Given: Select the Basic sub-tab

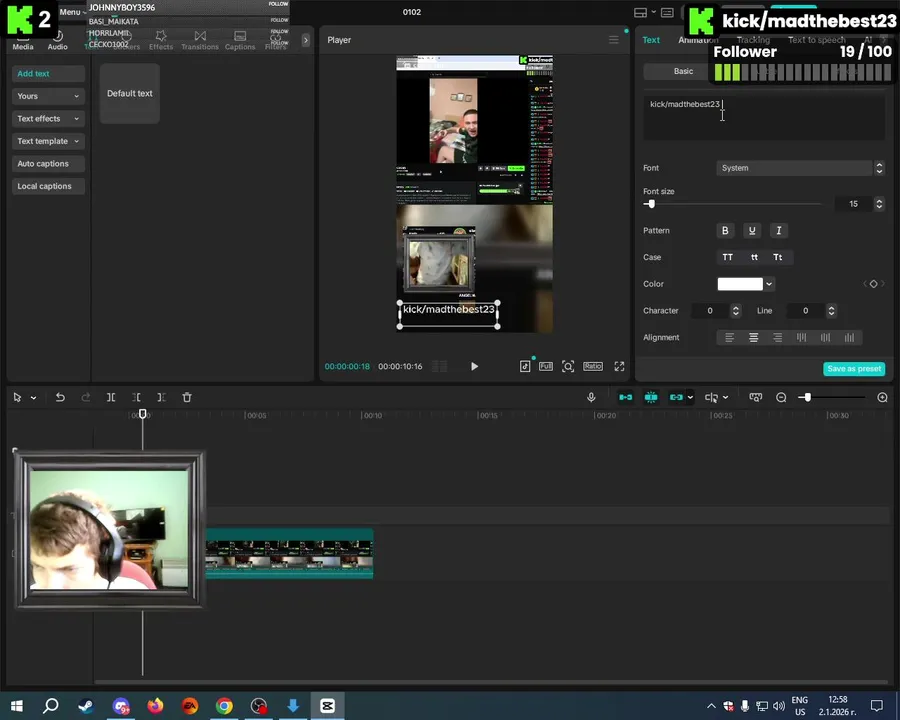Looking at the screenshot, I should click(x=683, y=71).
